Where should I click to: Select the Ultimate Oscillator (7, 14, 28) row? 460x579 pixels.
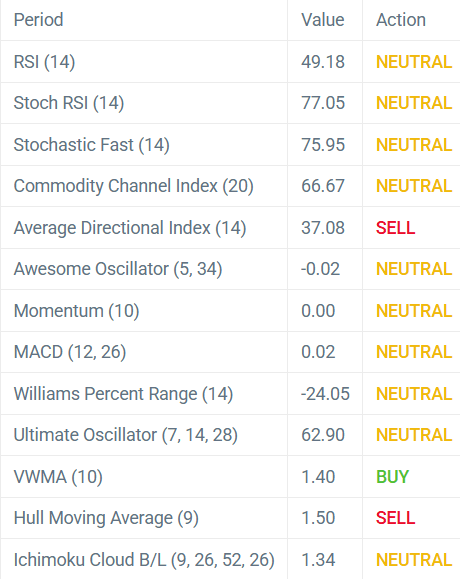[x=230, y=435]
